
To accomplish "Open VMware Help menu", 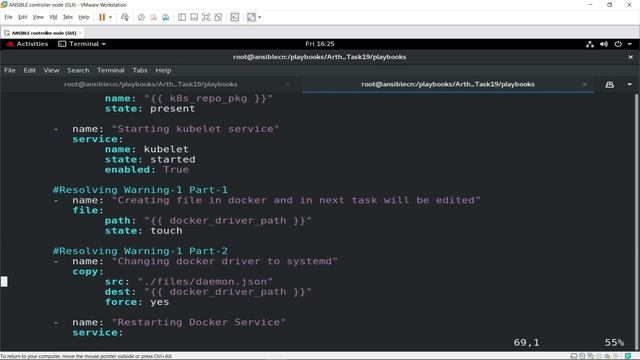I will (x=84, y=17).
